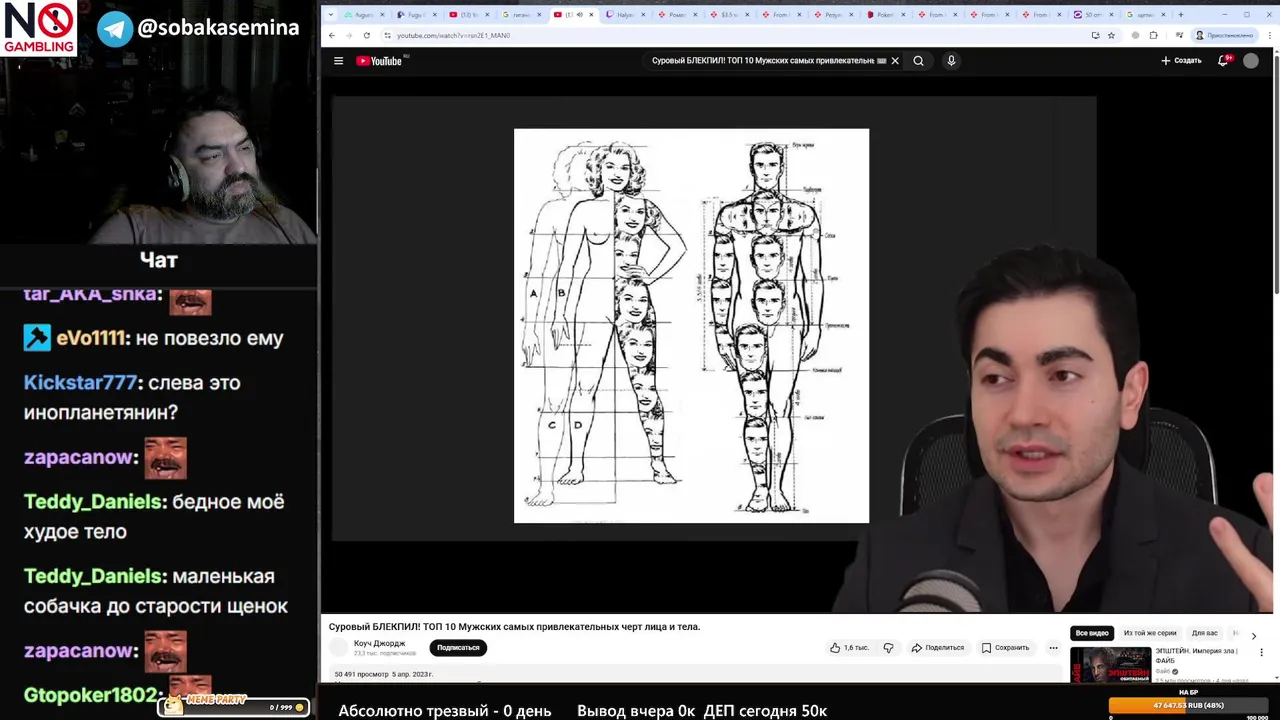This screenshot has height=720, width=1280.
Task: Submit the search with magnifier icon
Action: click(x=918, y=61)
